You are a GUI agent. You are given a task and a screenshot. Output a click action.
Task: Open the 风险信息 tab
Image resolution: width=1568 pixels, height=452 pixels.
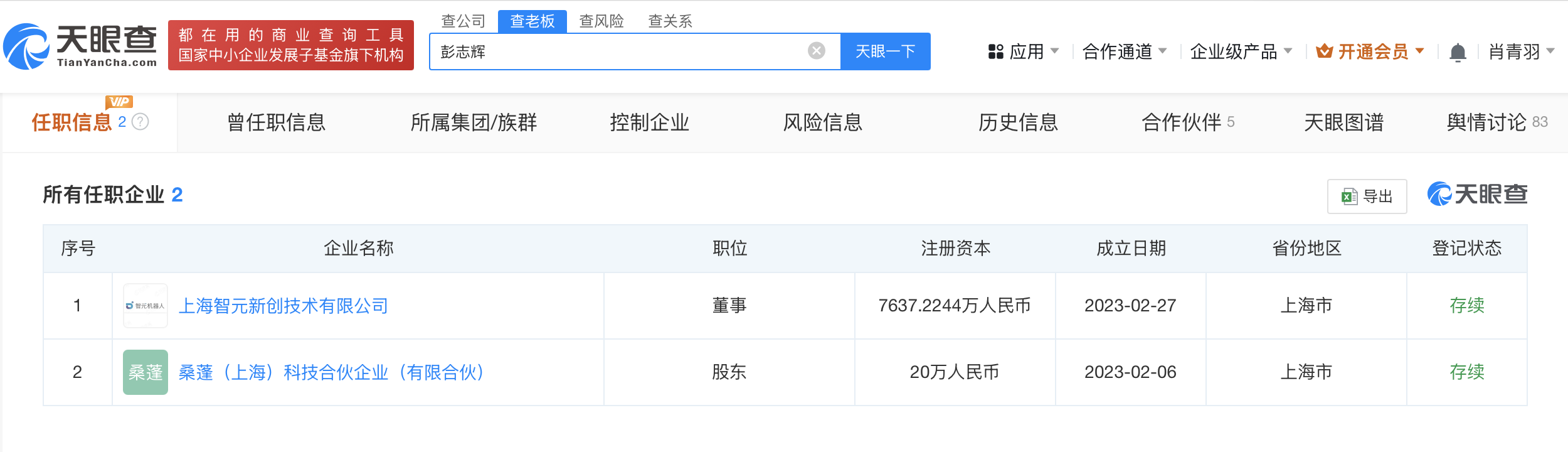[823, 122]
